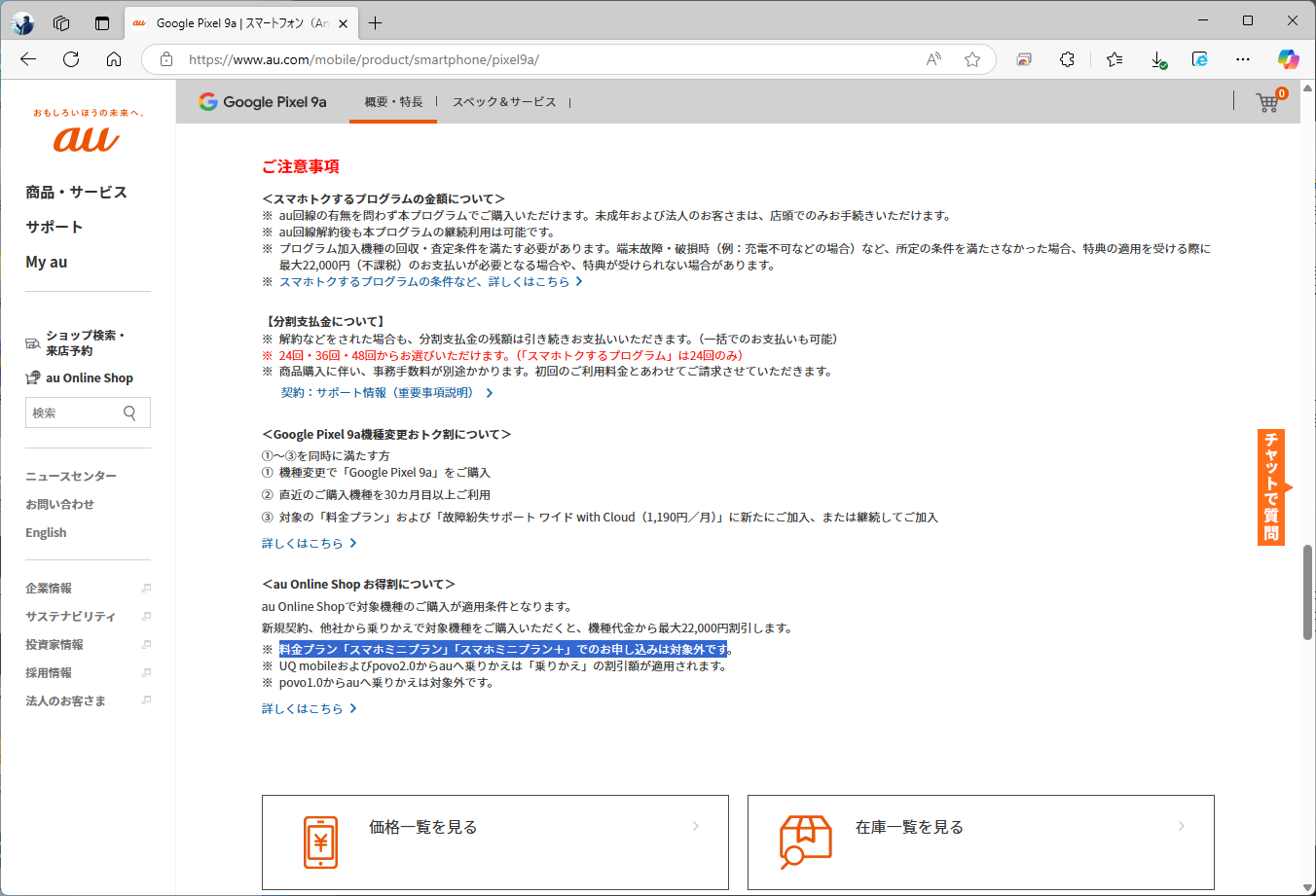Open ニュースセンター link
Viewport: 1316px width, 896px height.
coord(71,476)
